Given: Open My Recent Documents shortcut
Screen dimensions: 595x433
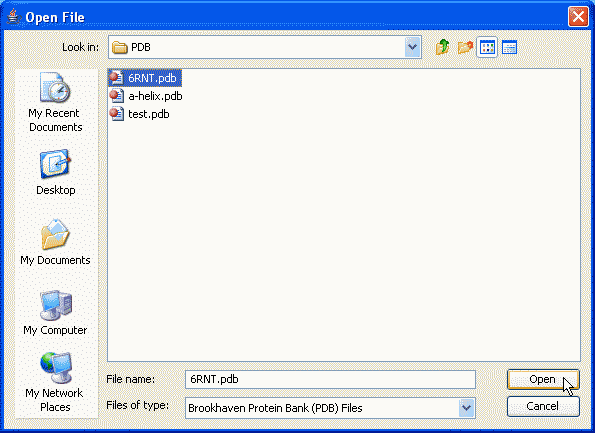Looking at the screenshot, I should (55, 102).
